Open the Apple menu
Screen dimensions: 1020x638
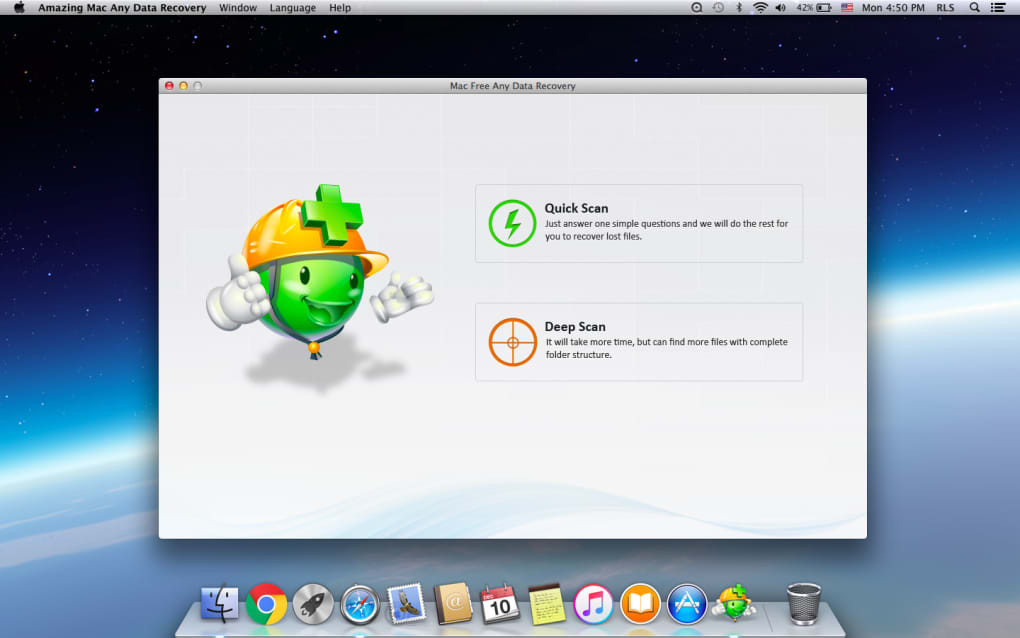[19, 8]
